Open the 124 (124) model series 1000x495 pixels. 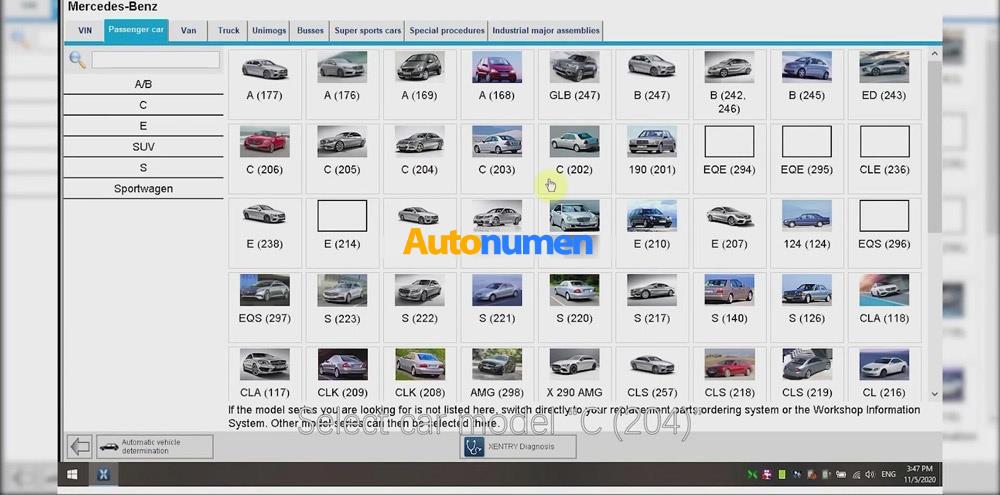(807, 232)
